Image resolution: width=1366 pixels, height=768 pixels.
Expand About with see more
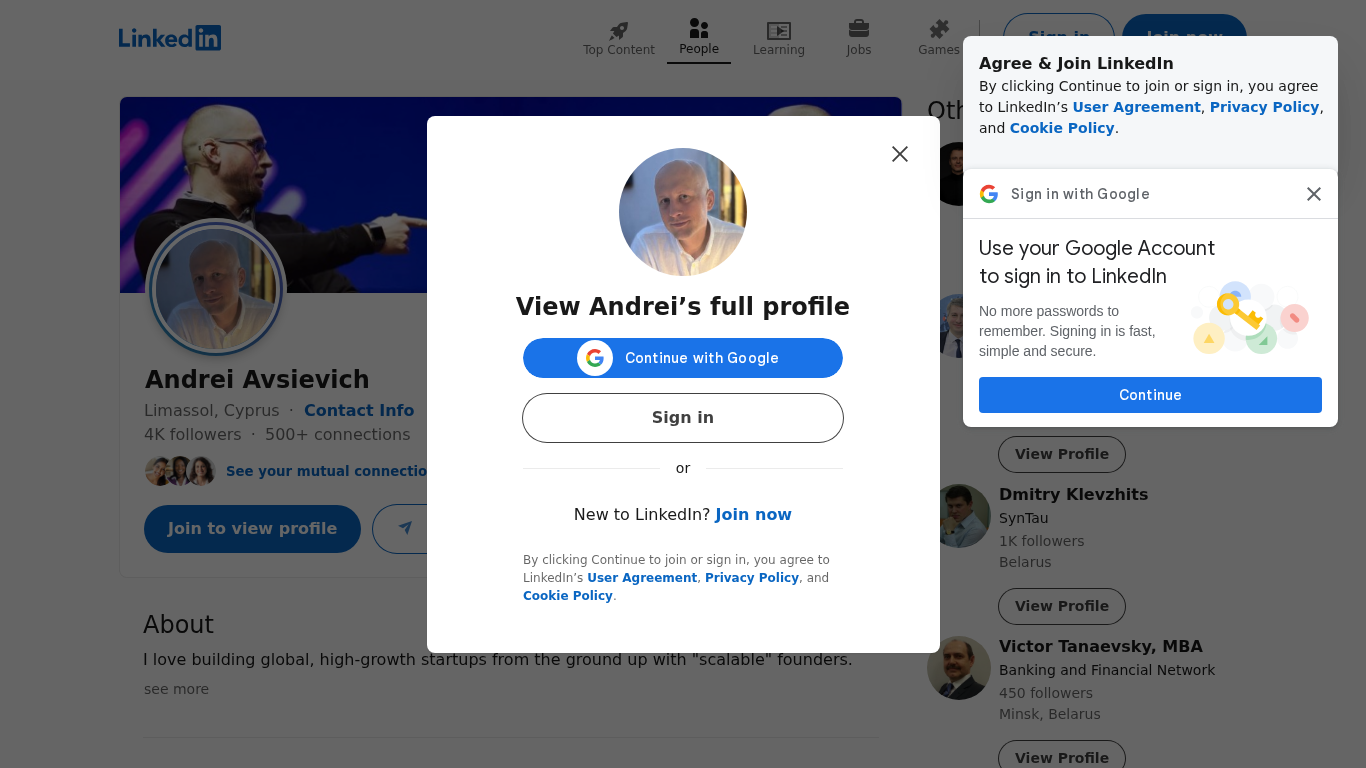[x=176, y=689]
